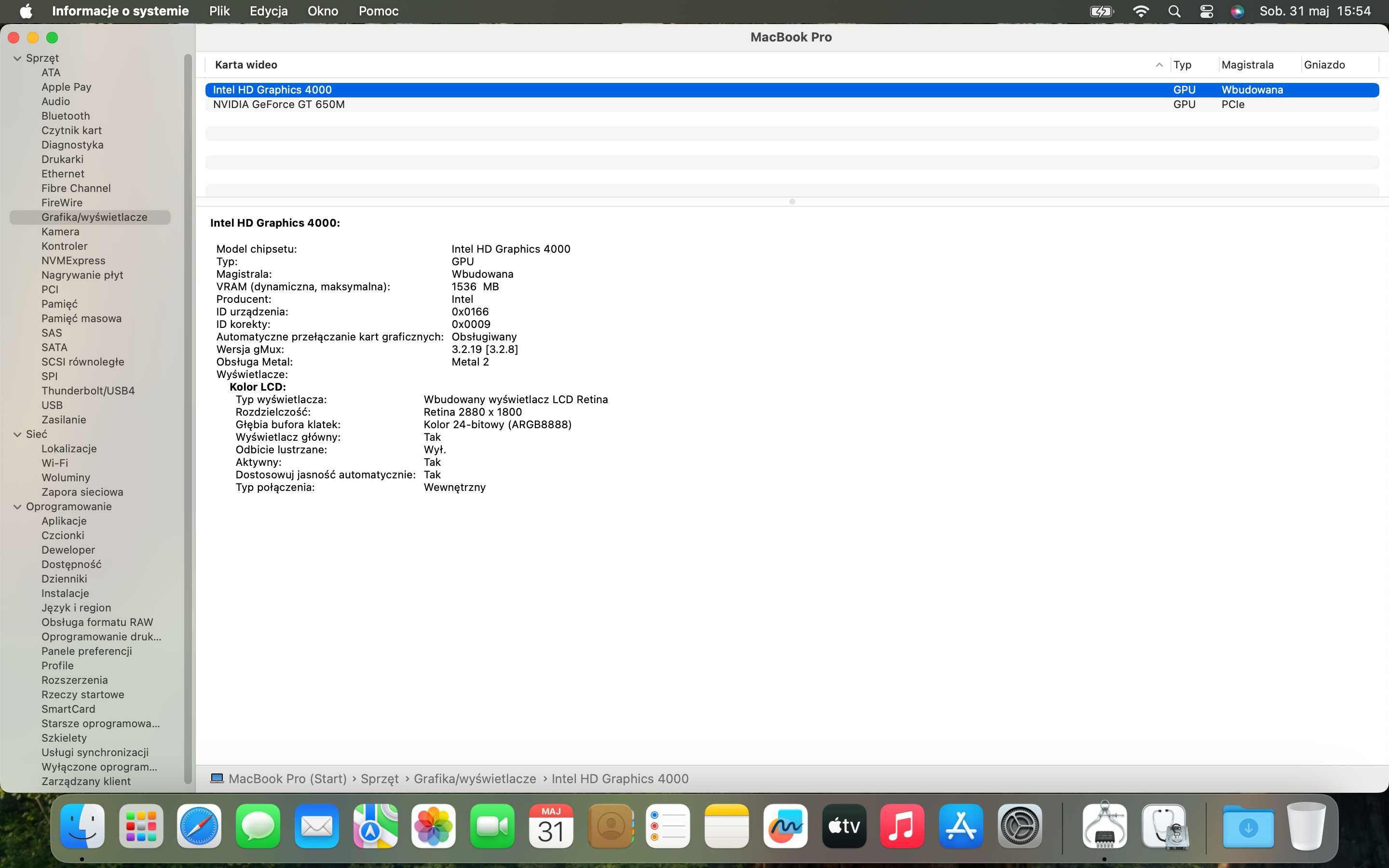Toggle sort arrow on Karta wideo column
The width and height of the screenshot is (1389, 868).
pos(1159,65)
